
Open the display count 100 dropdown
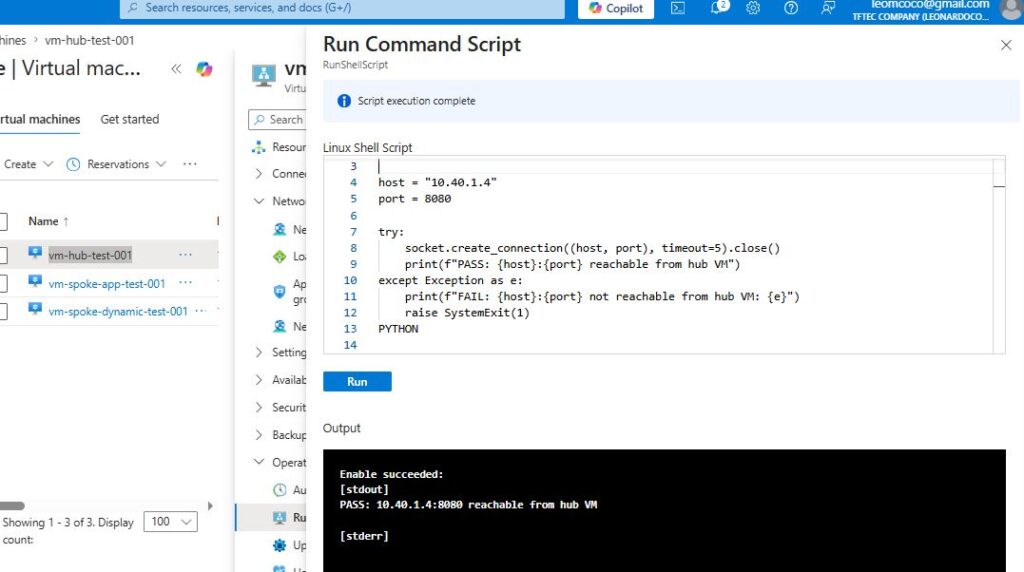click(170, 521)
